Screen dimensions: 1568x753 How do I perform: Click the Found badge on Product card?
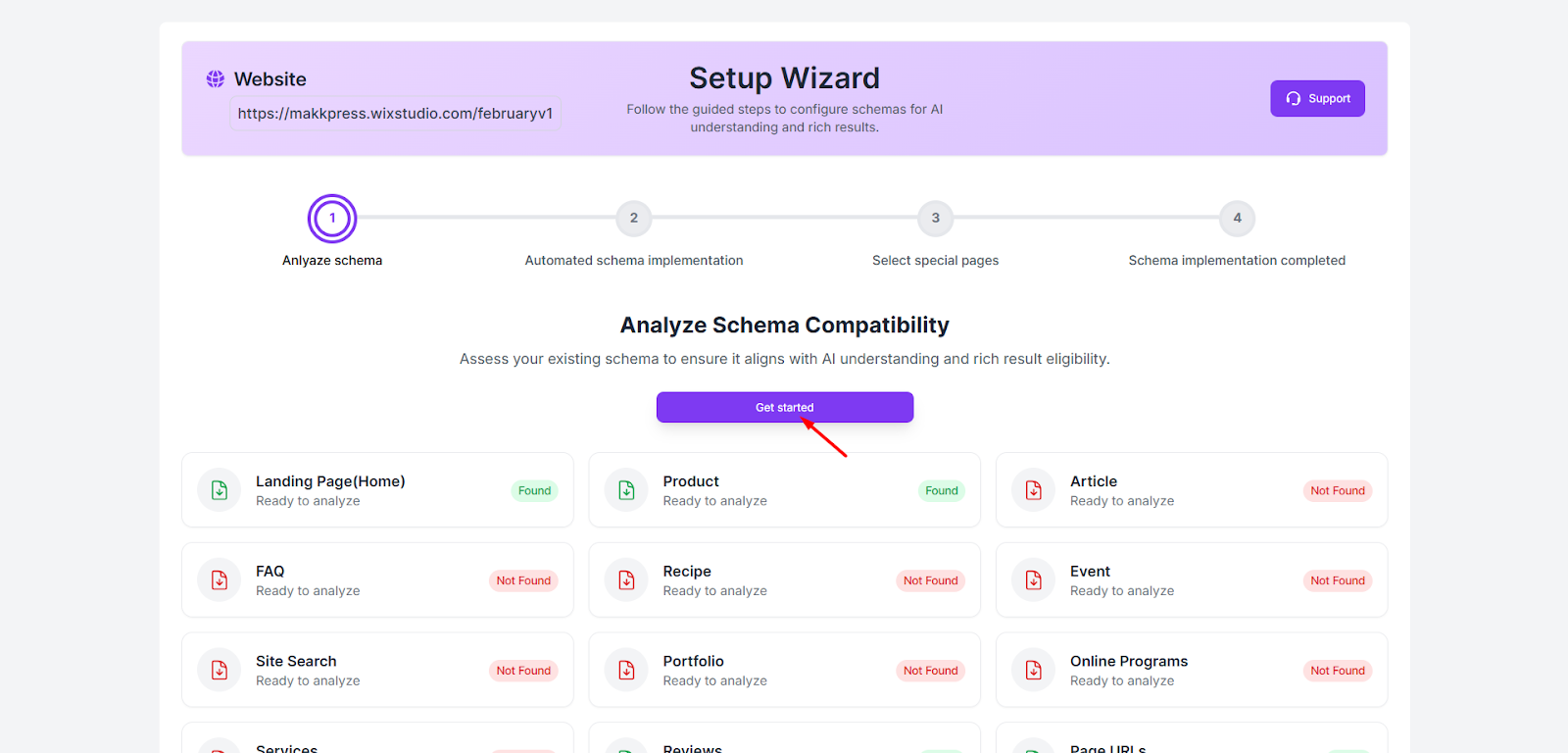pyautogui.click(x=941, y=491)
